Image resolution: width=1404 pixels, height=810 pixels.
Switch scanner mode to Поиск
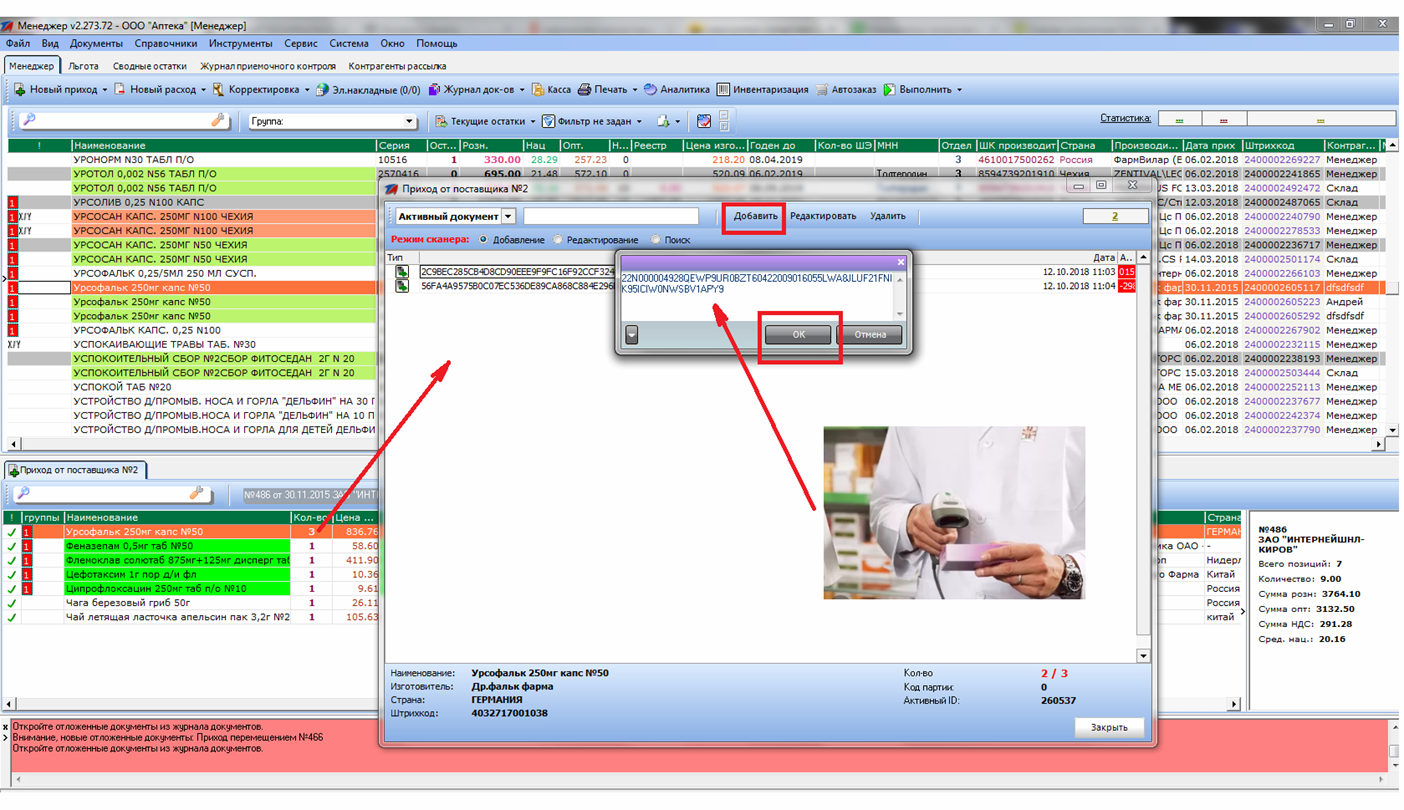tap(656, 240)
